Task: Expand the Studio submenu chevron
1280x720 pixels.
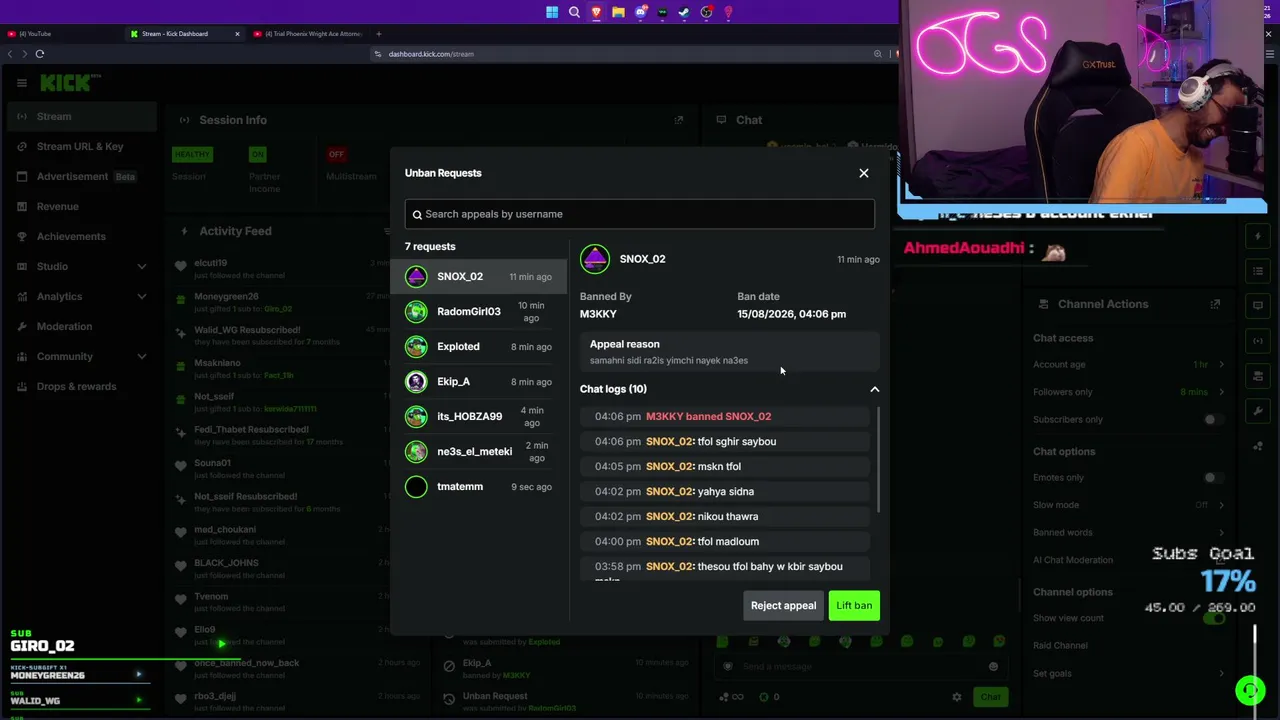Action: pos(141,267)
